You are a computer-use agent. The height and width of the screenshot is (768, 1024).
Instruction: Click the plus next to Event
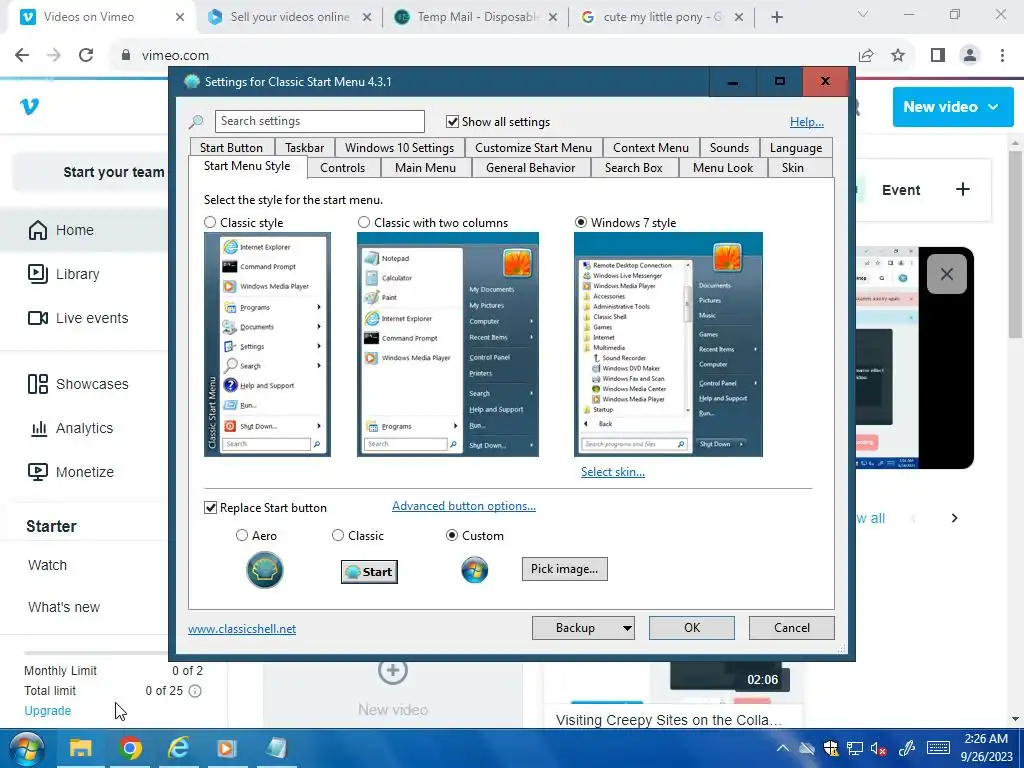tap(963, 189)
